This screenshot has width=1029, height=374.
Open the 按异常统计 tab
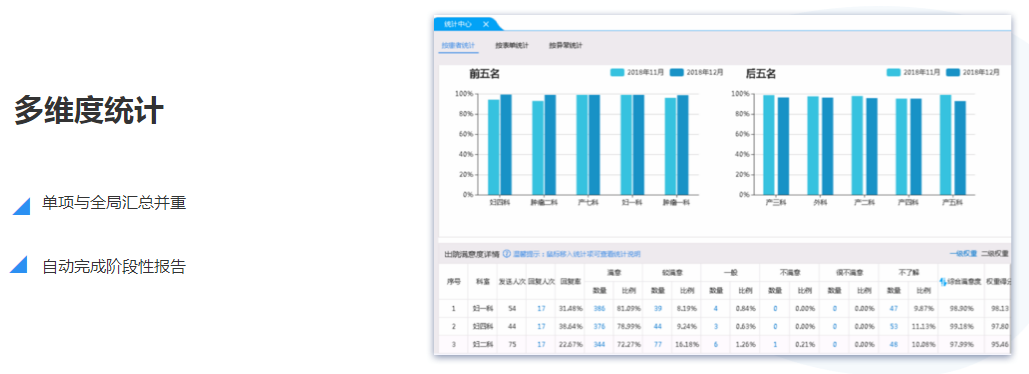(566, 45)
